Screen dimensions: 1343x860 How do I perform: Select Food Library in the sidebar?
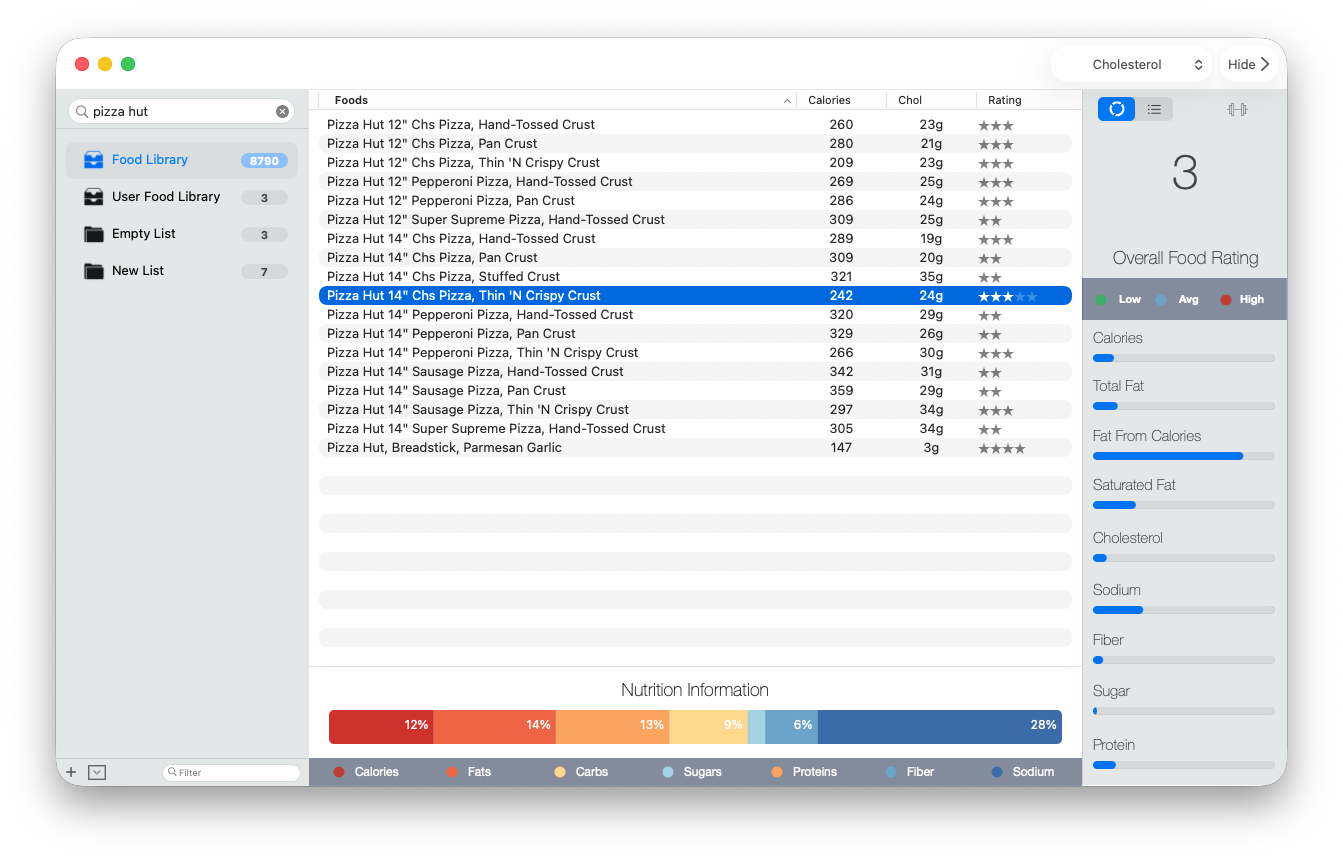pos(182,160)
